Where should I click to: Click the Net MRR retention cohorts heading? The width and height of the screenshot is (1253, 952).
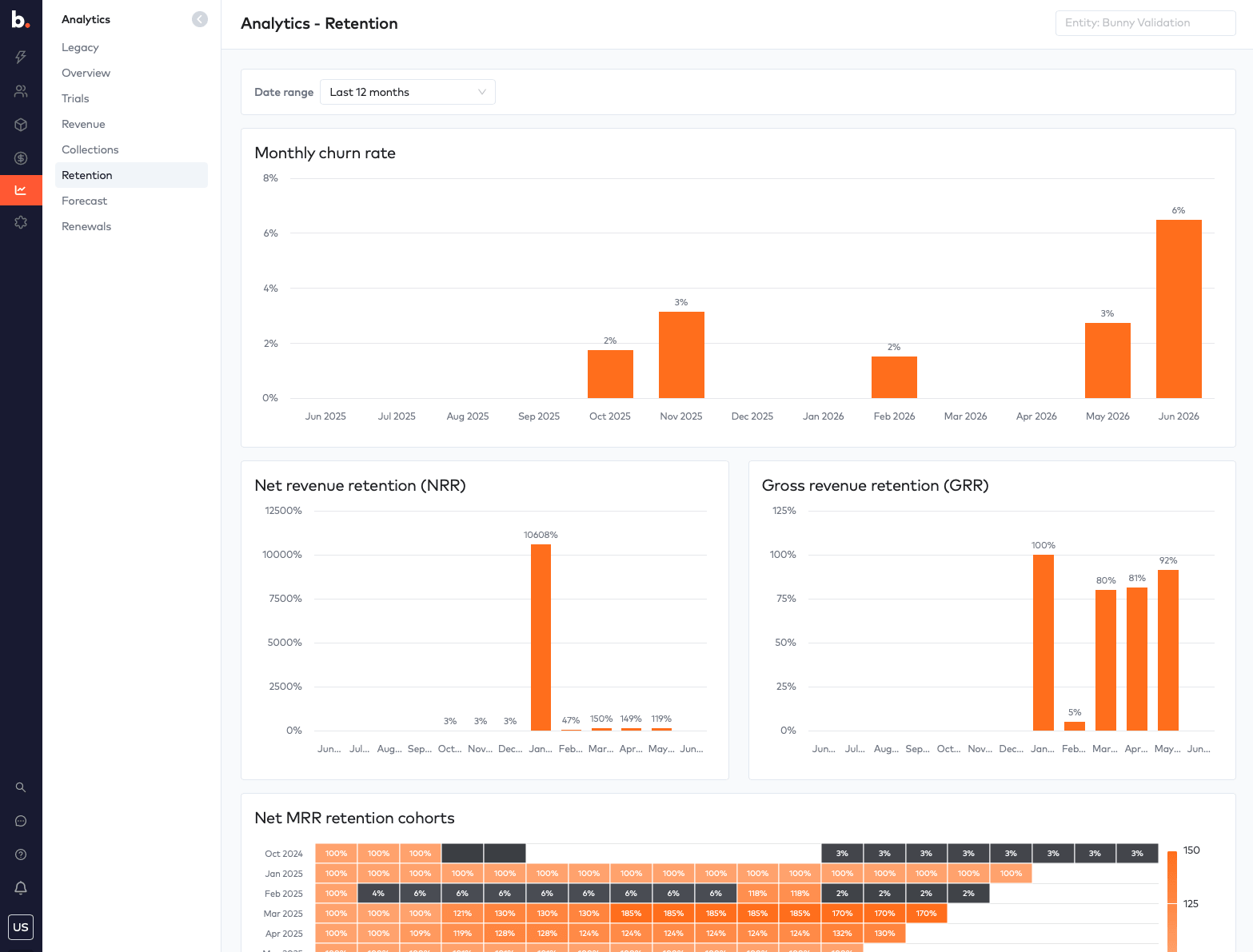tap(354, 818)
